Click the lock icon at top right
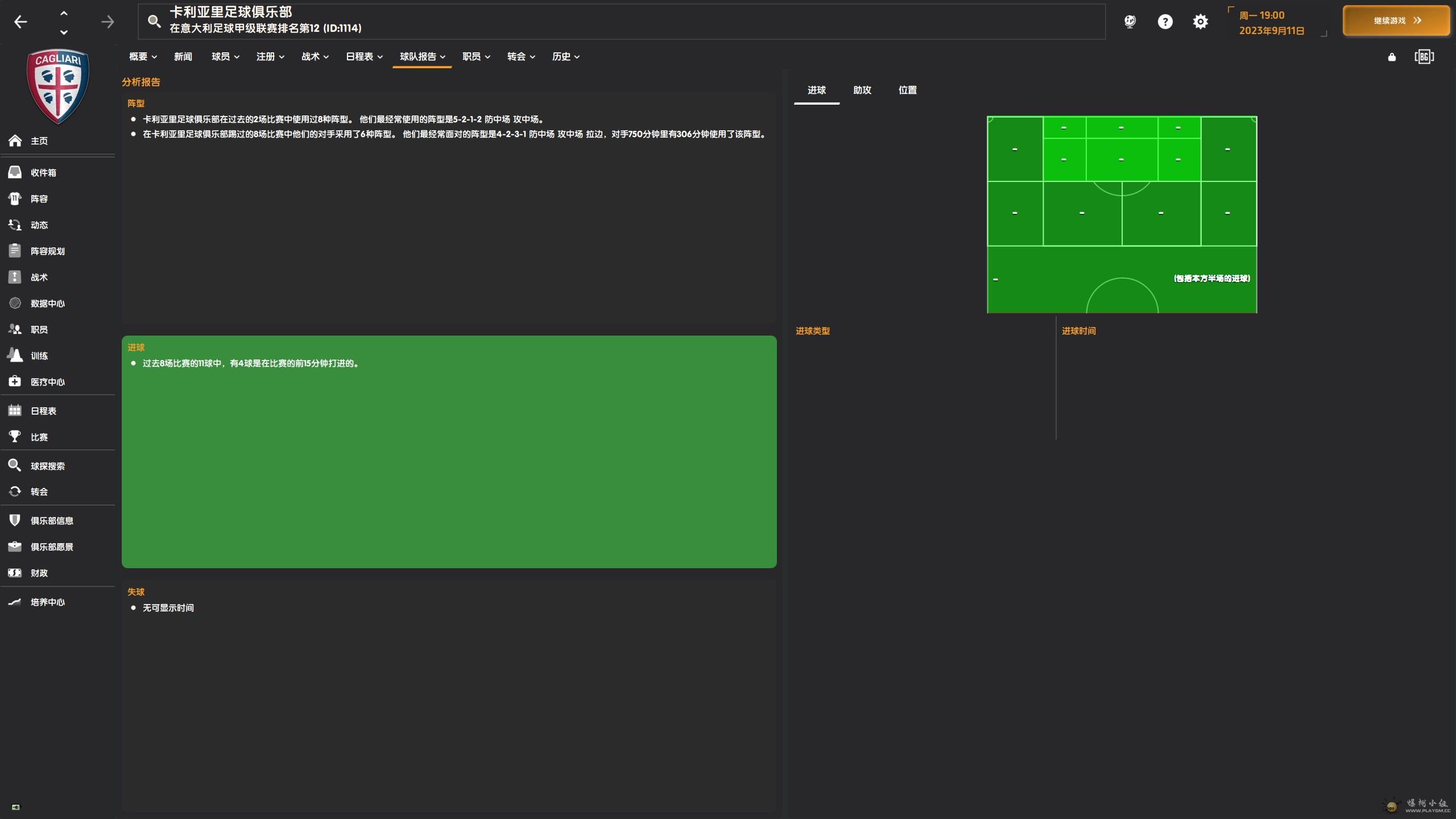The width and height of the screenshot is (1456, 819). pos(1392,57)
